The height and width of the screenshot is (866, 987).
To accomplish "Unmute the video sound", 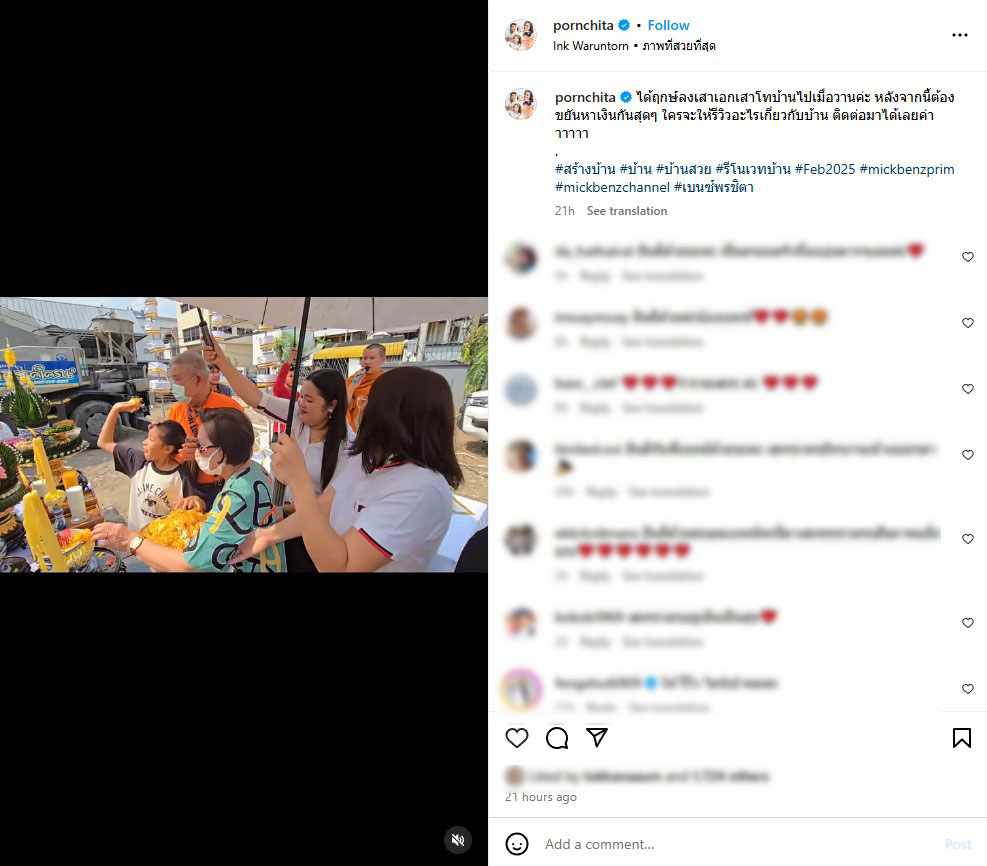I will (458, 840).
